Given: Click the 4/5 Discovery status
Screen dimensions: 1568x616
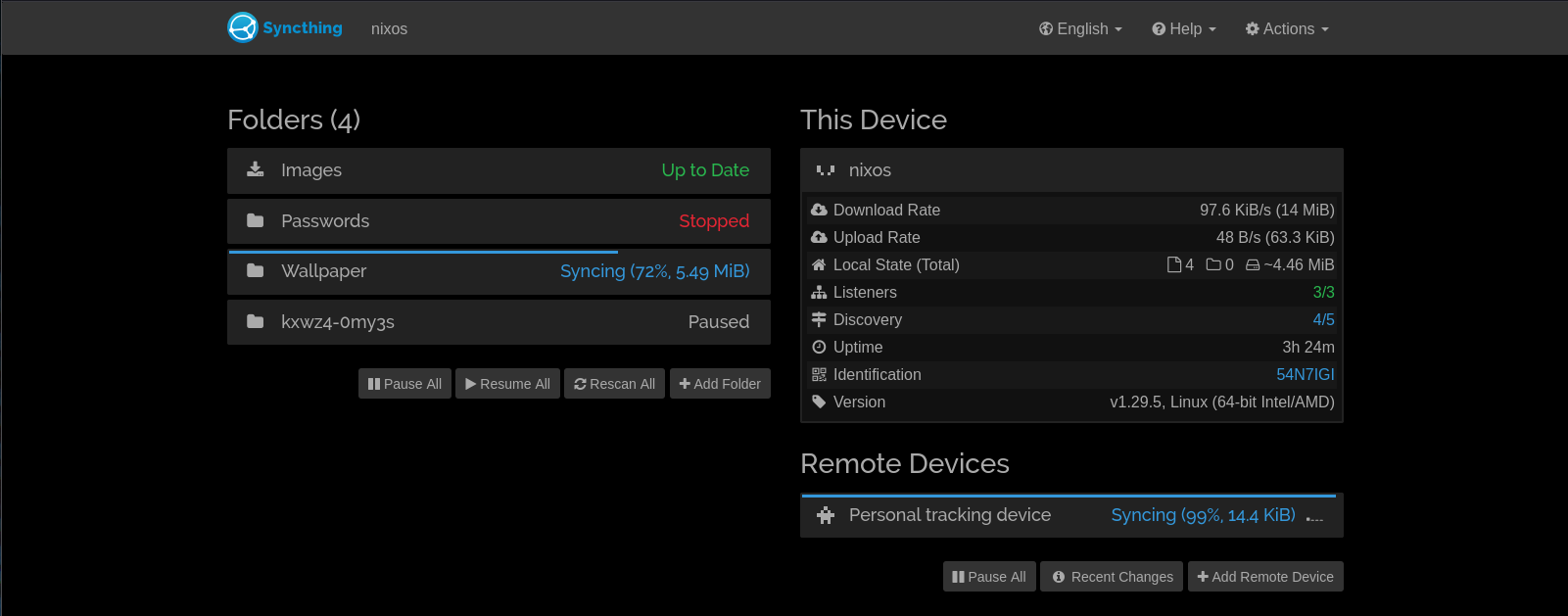Looking at the screenshot, I should [1323, 319].
